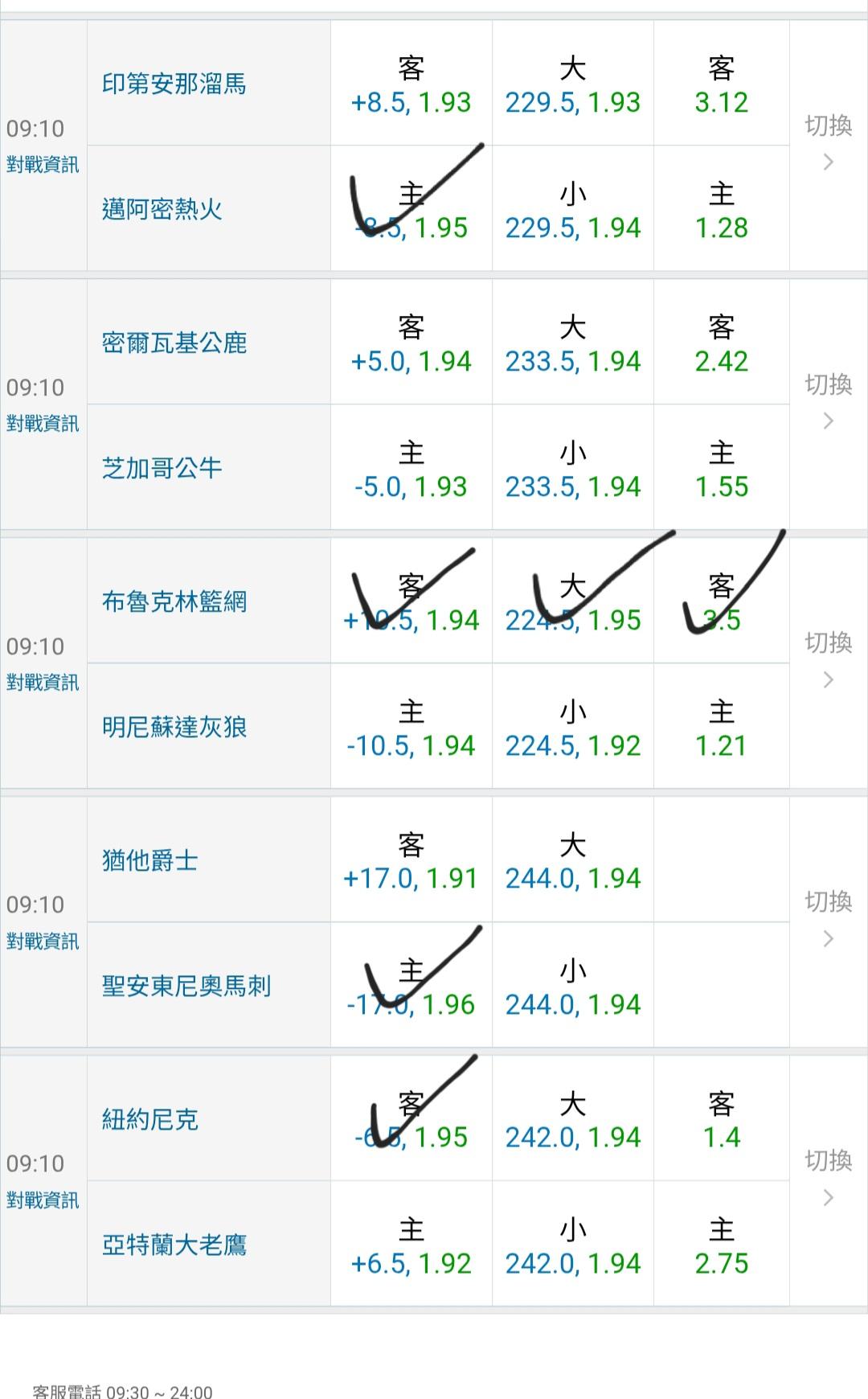
Task: Select 聖安東尼奧馬刺 home spread -17.0 odds
Action: pyautogui.click(x=411, y=987)
